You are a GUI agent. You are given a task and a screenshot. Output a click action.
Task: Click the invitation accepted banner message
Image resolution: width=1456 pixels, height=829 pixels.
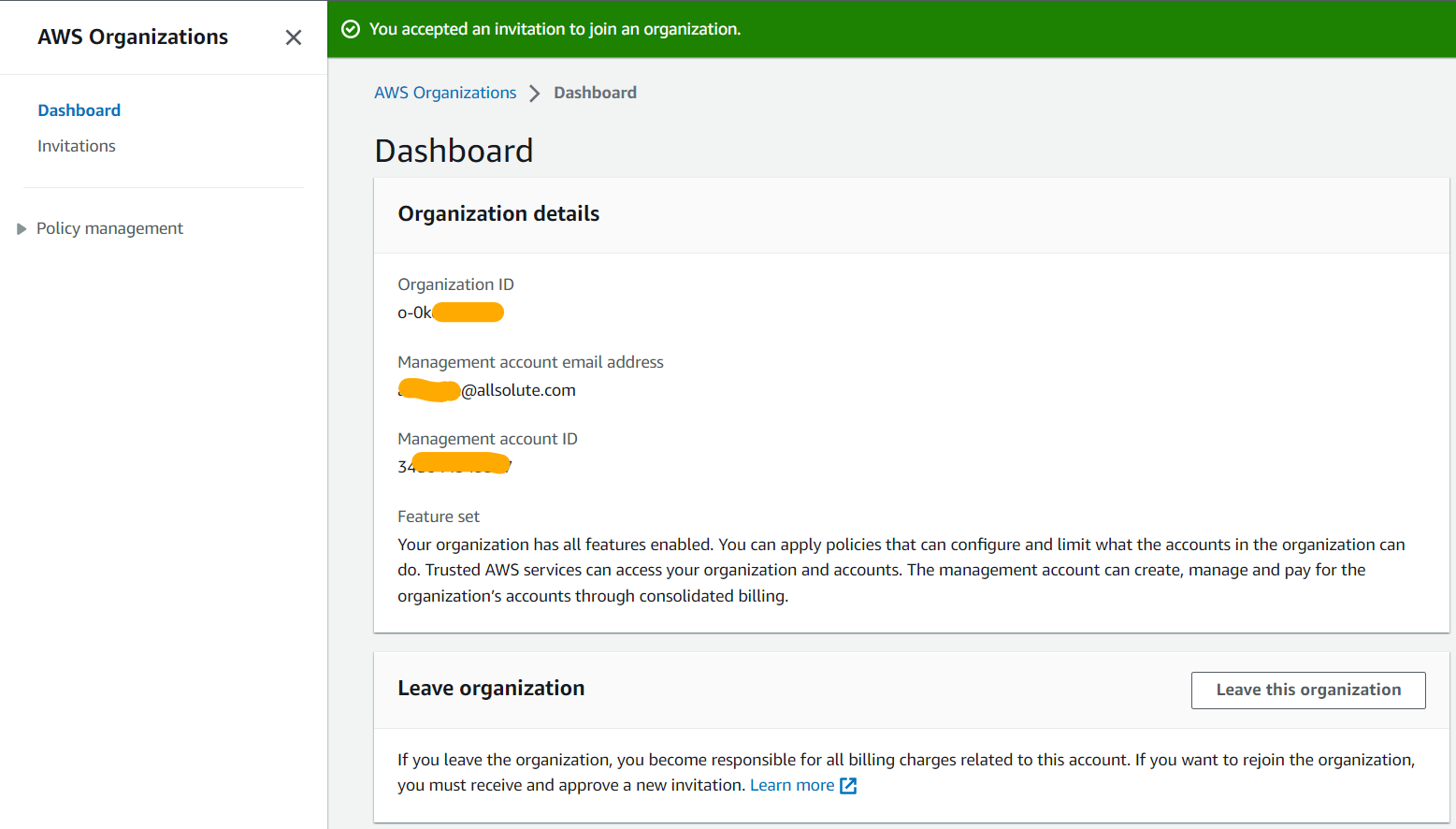point(555,29)
